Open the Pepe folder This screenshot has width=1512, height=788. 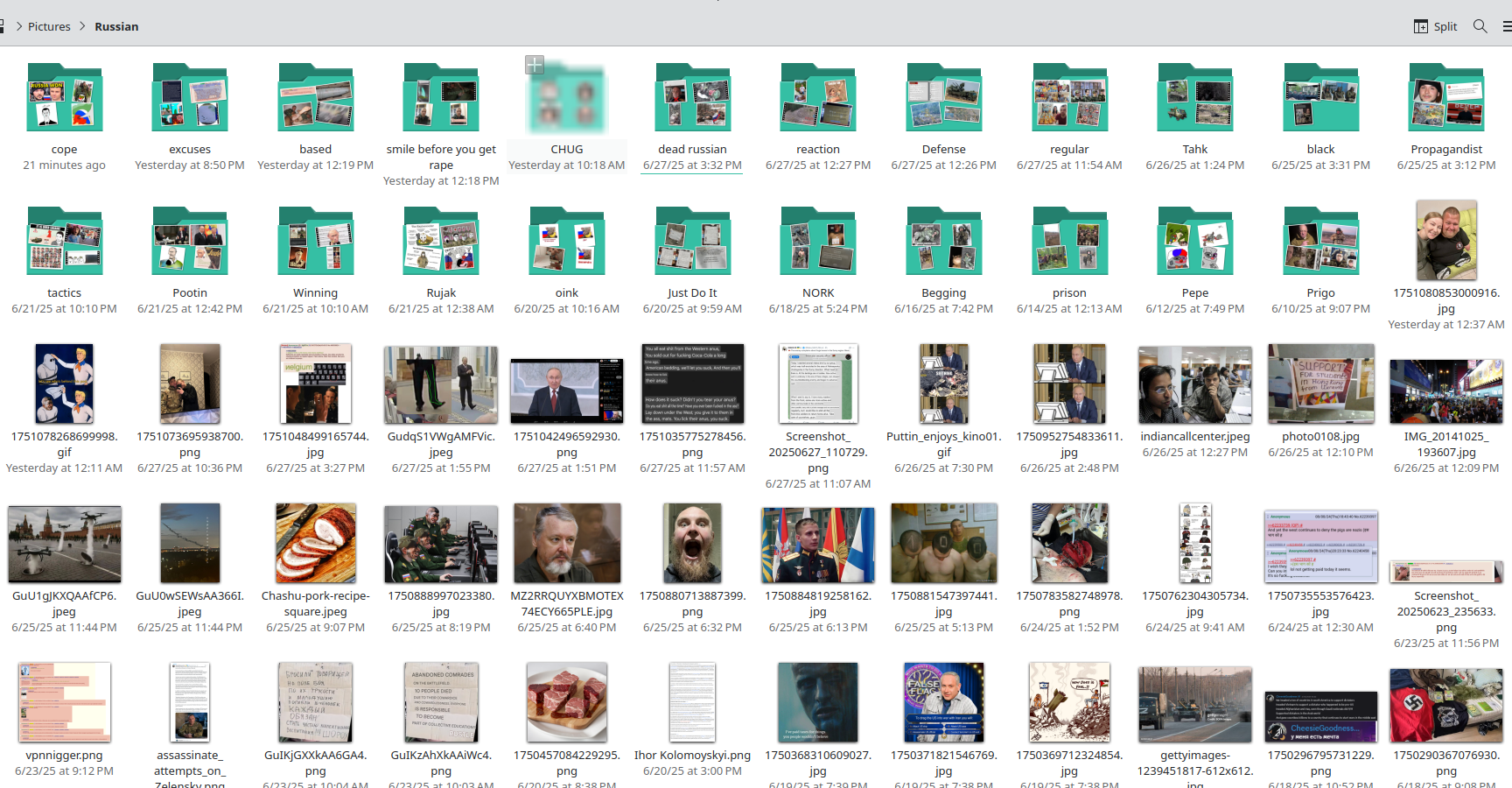[x=1195, y=241]
